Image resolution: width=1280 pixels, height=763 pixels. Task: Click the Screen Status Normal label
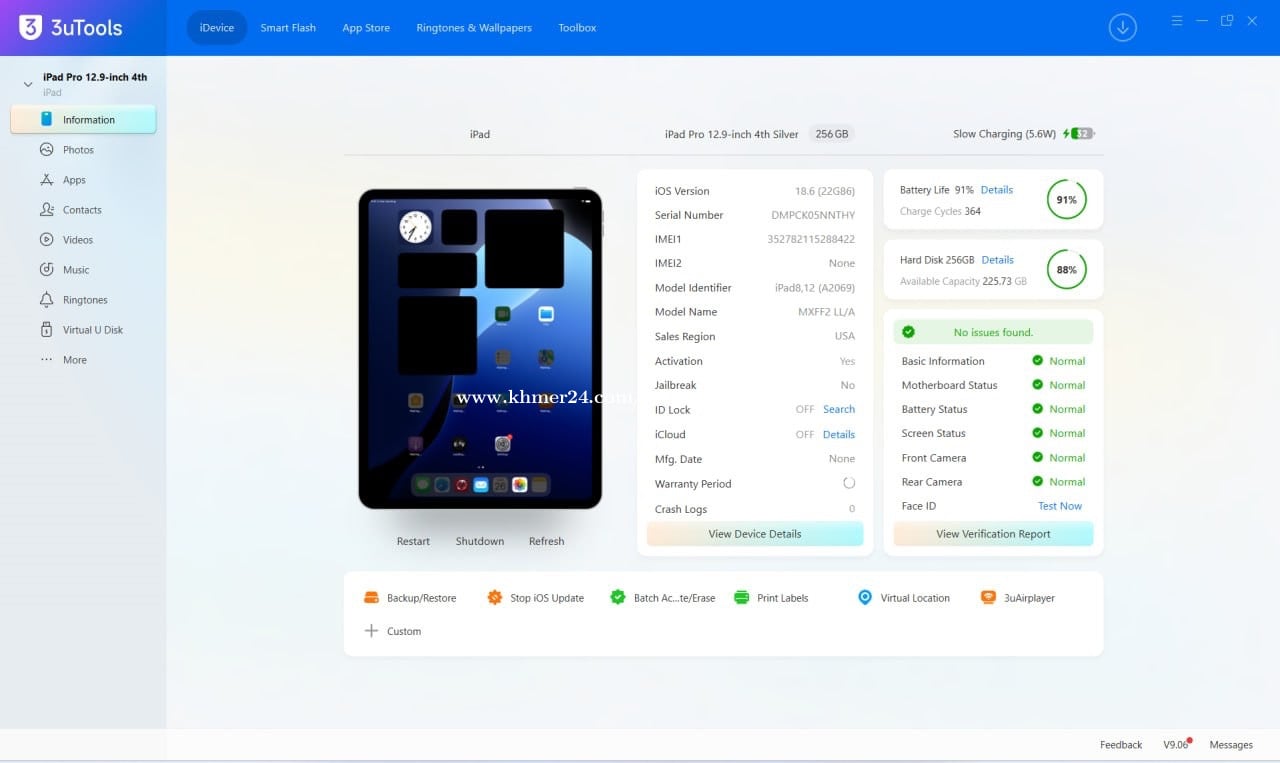click(1067, 434)
